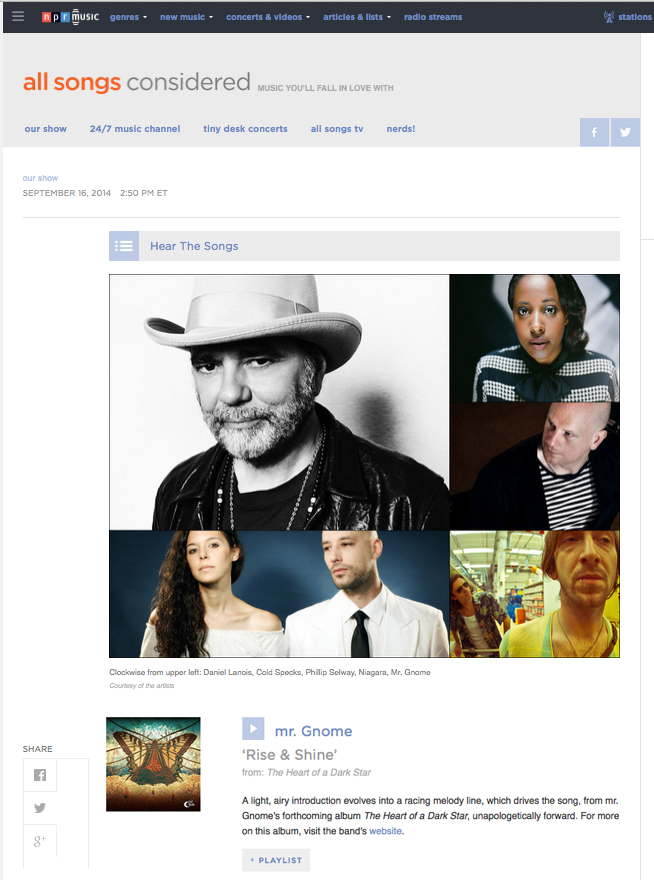Expand the concerts & videos dropdown
Screen dimensions: 654x880
[x=268, y=17]
